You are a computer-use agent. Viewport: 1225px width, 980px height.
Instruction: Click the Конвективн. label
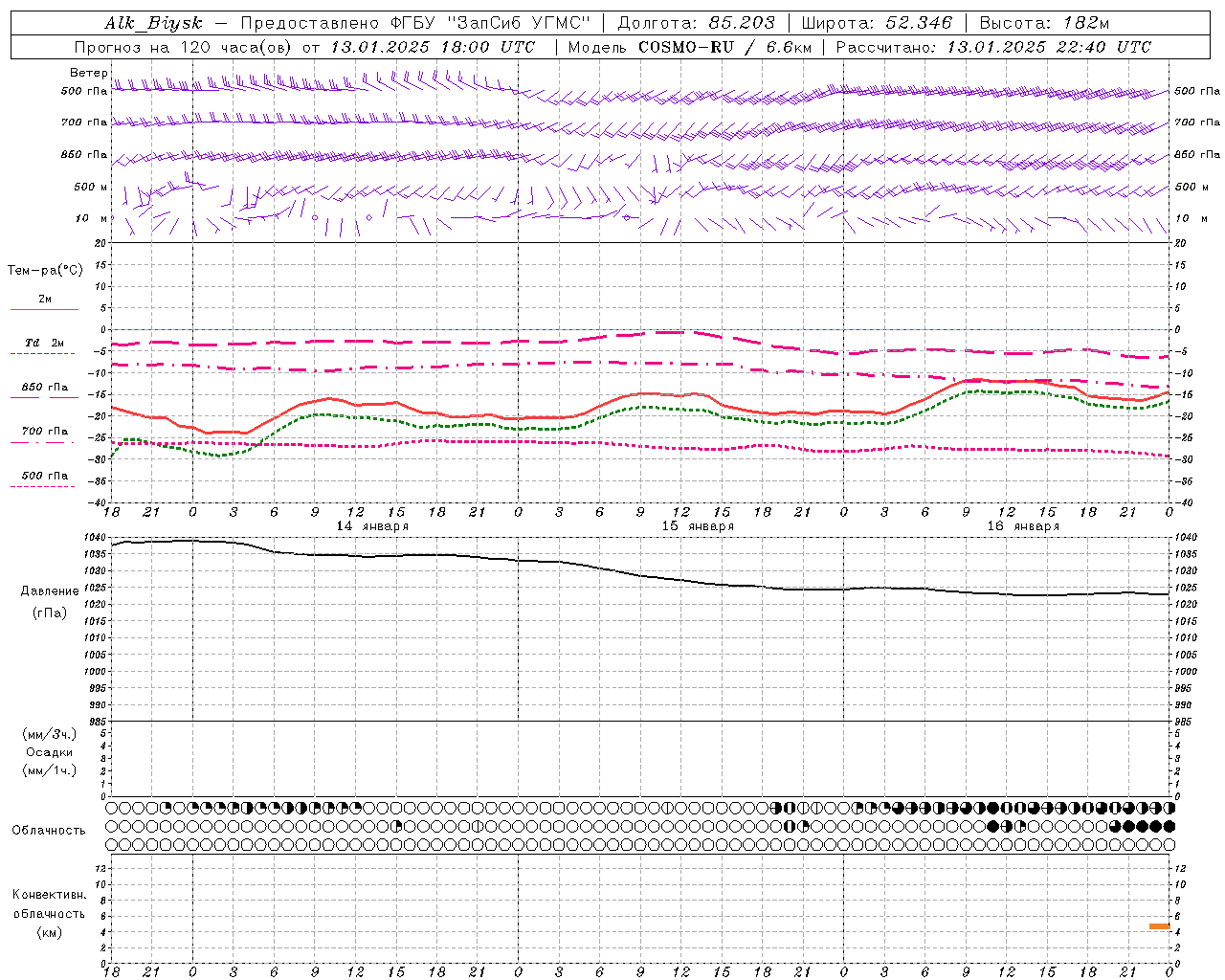click(x=49, y=895)
